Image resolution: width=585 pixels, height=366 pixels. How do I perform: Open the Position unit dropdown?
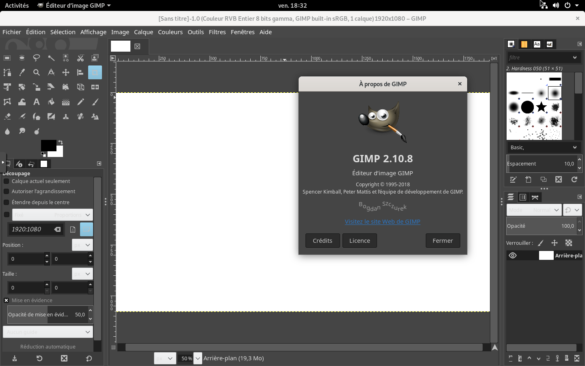[82, 245]
